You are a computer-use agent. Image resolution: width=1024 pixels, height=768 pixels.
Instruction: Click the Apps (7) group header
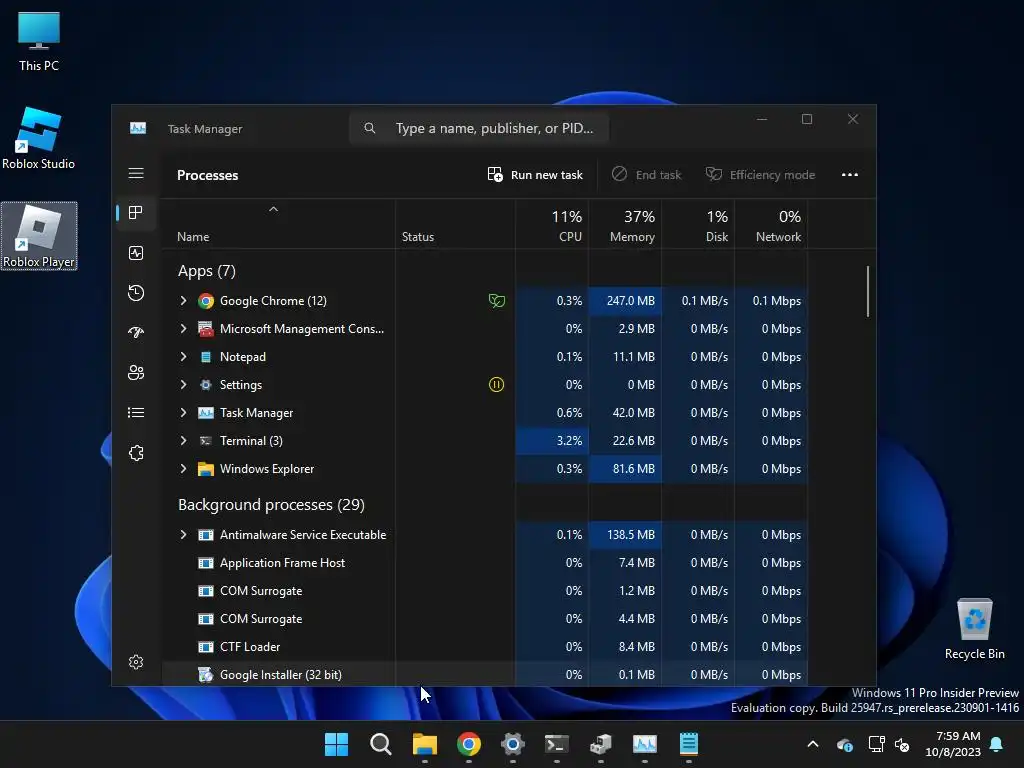tap(206, 271)
